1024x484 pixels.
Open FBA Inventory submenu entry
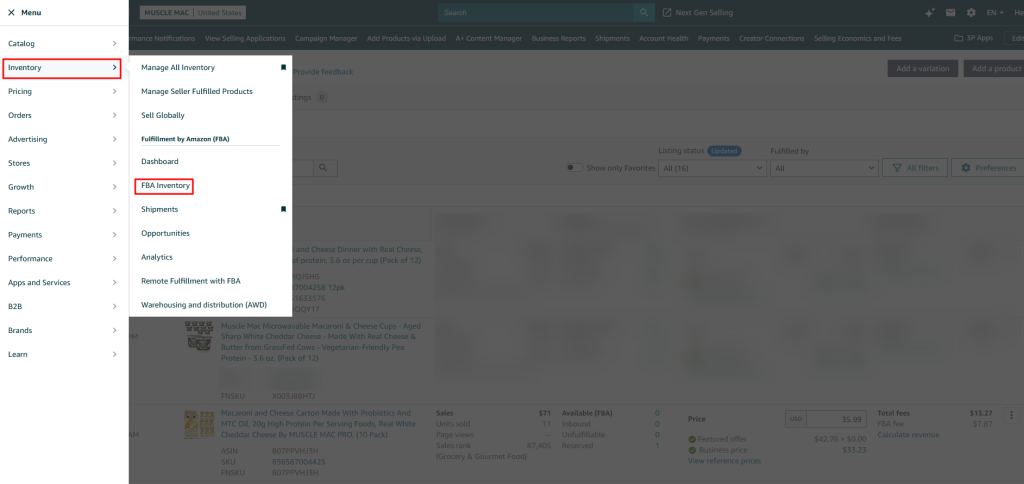165,186
